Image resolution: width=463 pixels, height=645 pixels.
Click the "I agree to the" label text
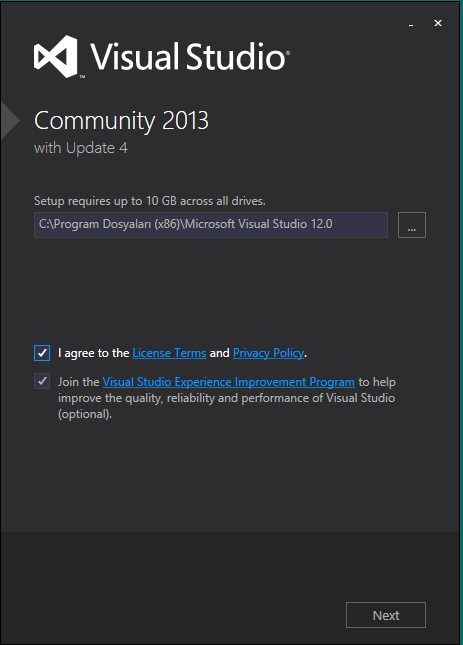pos(94,353)
